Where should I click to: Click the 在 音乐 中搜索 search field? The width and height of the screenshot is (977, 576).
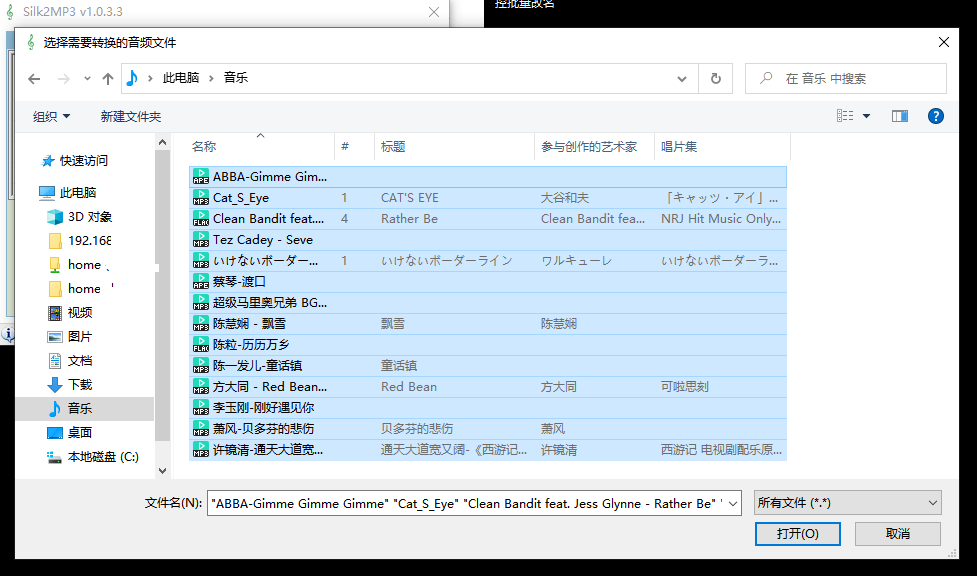click(x=846, y=79)
